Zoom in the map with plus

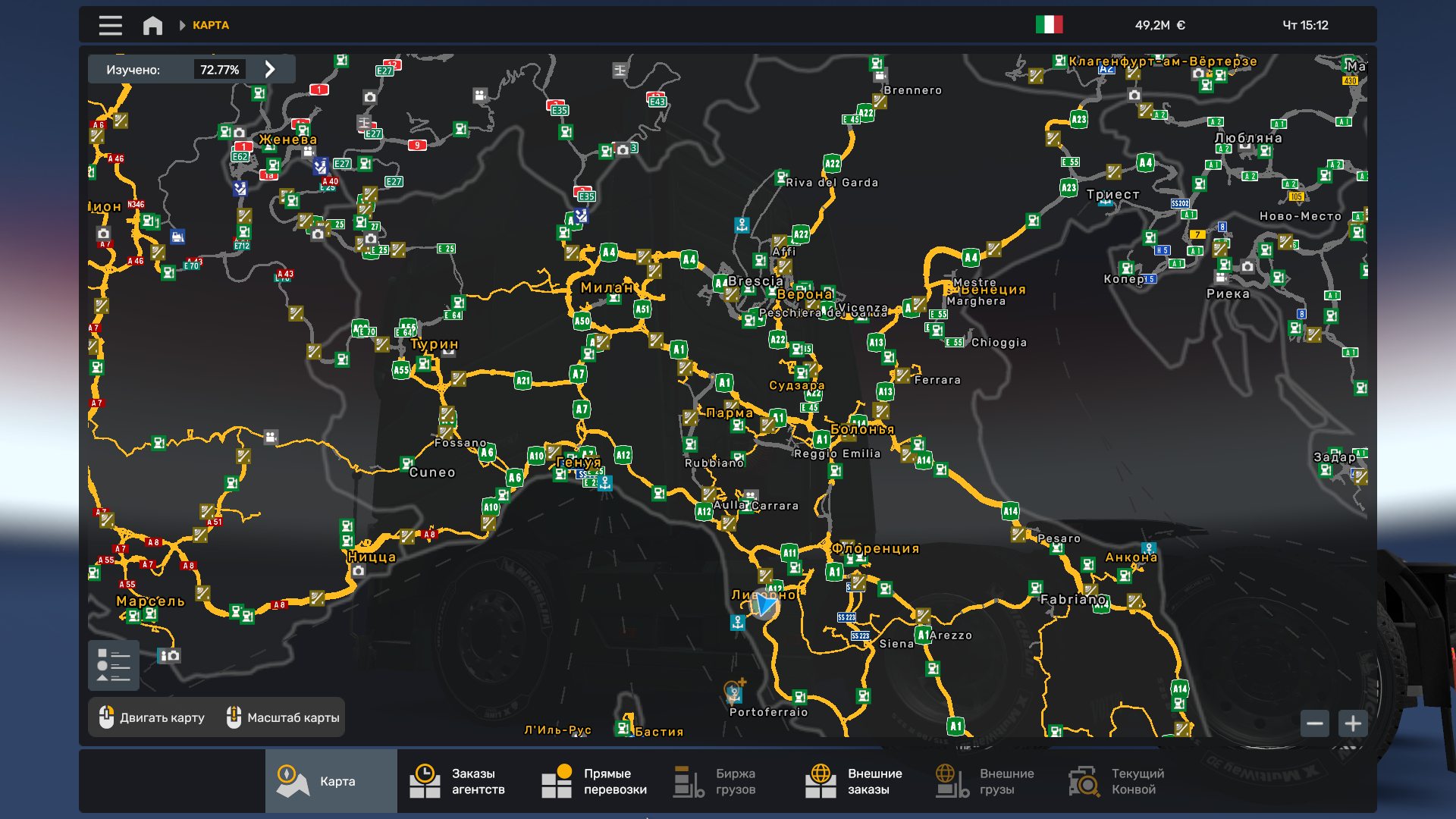(x=1353, y=723)
